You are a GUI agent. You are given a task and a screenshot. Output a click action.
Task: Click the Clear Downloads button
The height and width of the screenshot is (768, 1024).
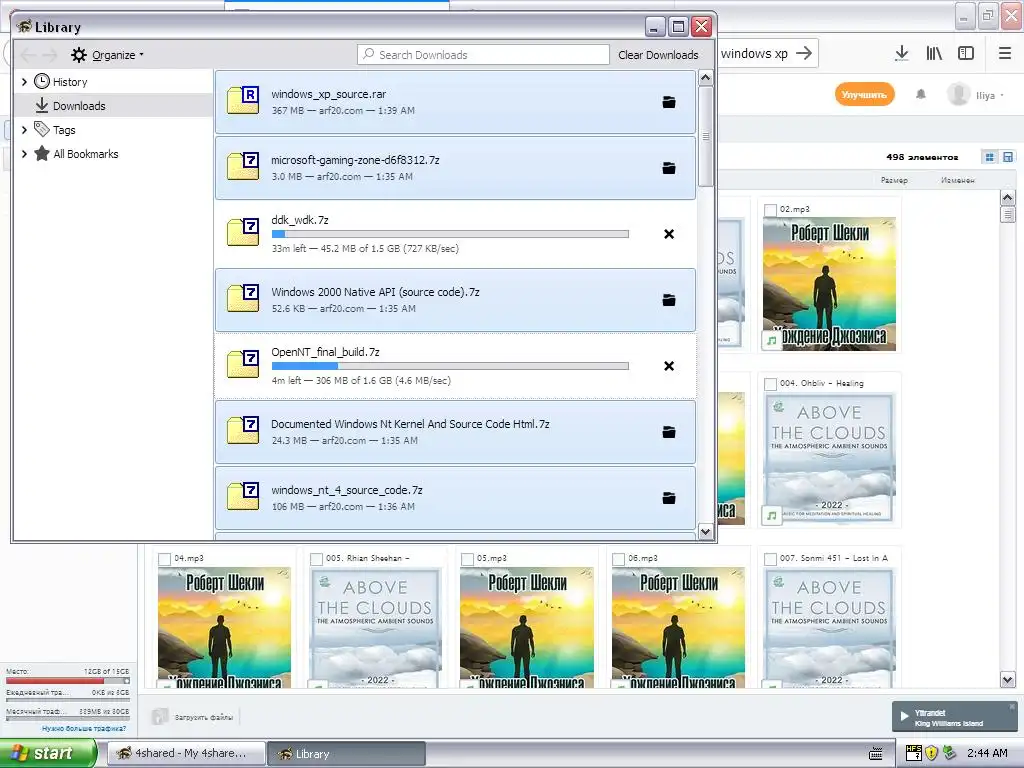coord(658,55)
